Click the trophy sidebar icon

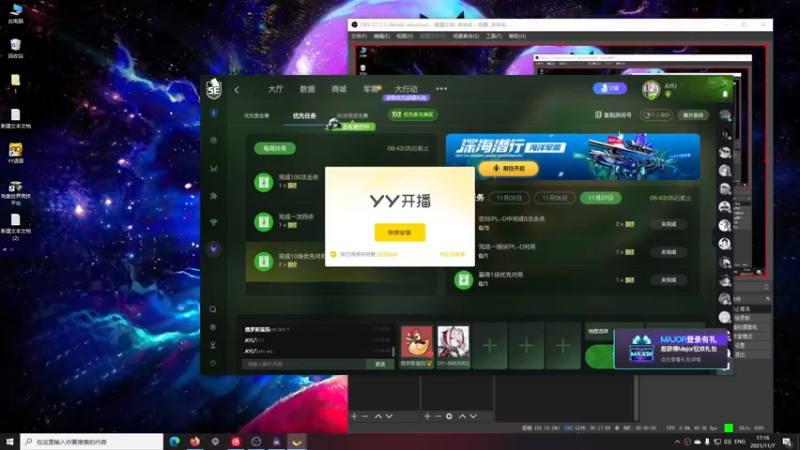coord(214,222)
